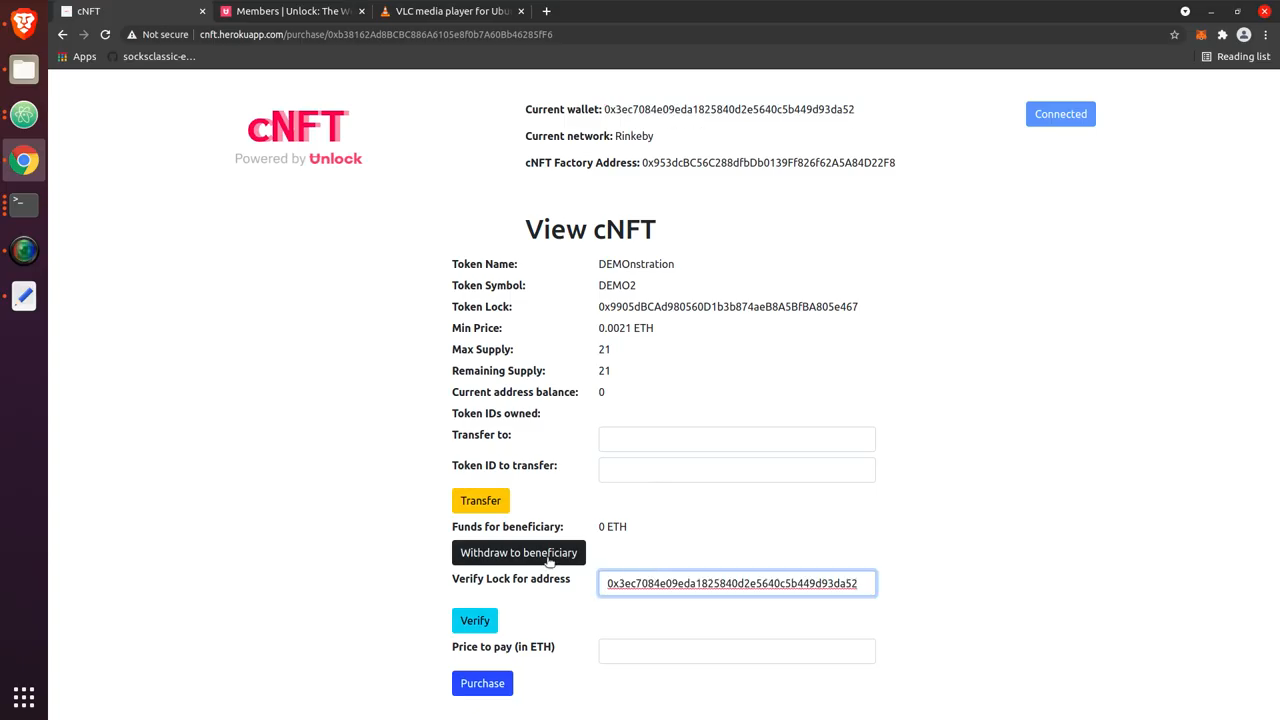Screen dimensions: 1280x720
Task: Switch to the cNFT tab
Action: click(132, 11)
